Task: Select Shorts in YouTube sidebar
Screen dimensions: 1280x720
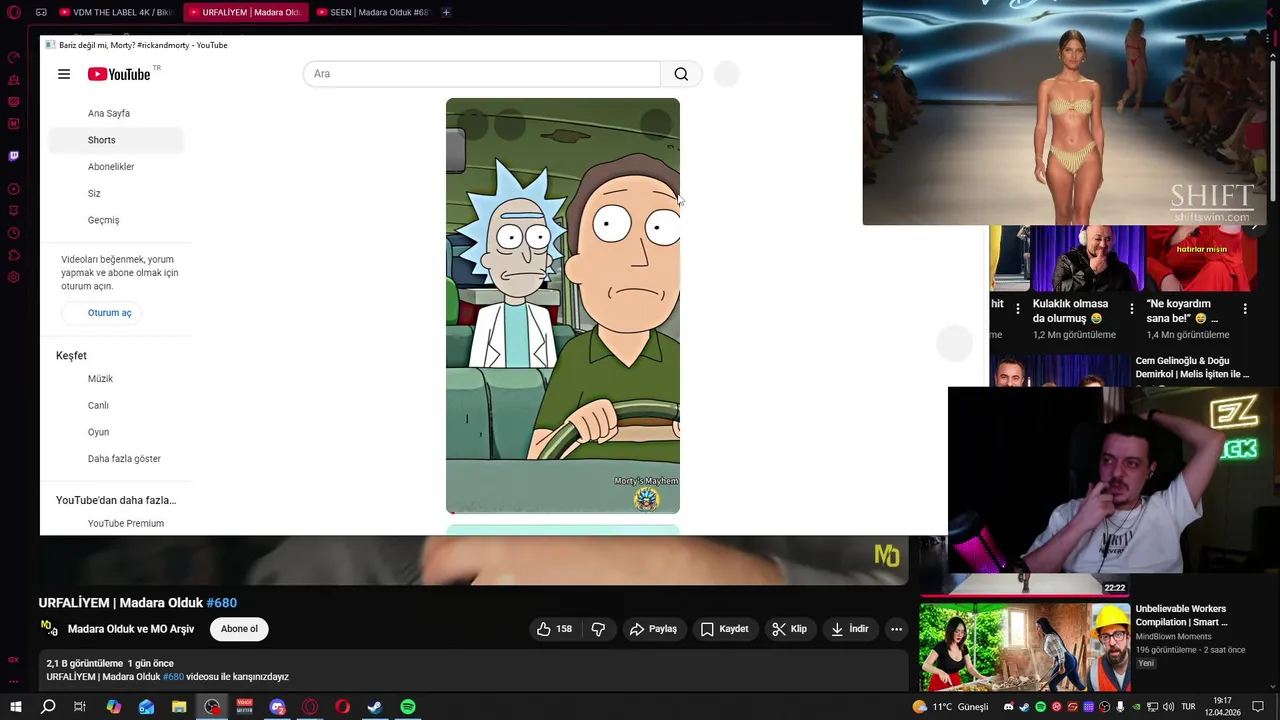Action: click(x=116, y=140)
